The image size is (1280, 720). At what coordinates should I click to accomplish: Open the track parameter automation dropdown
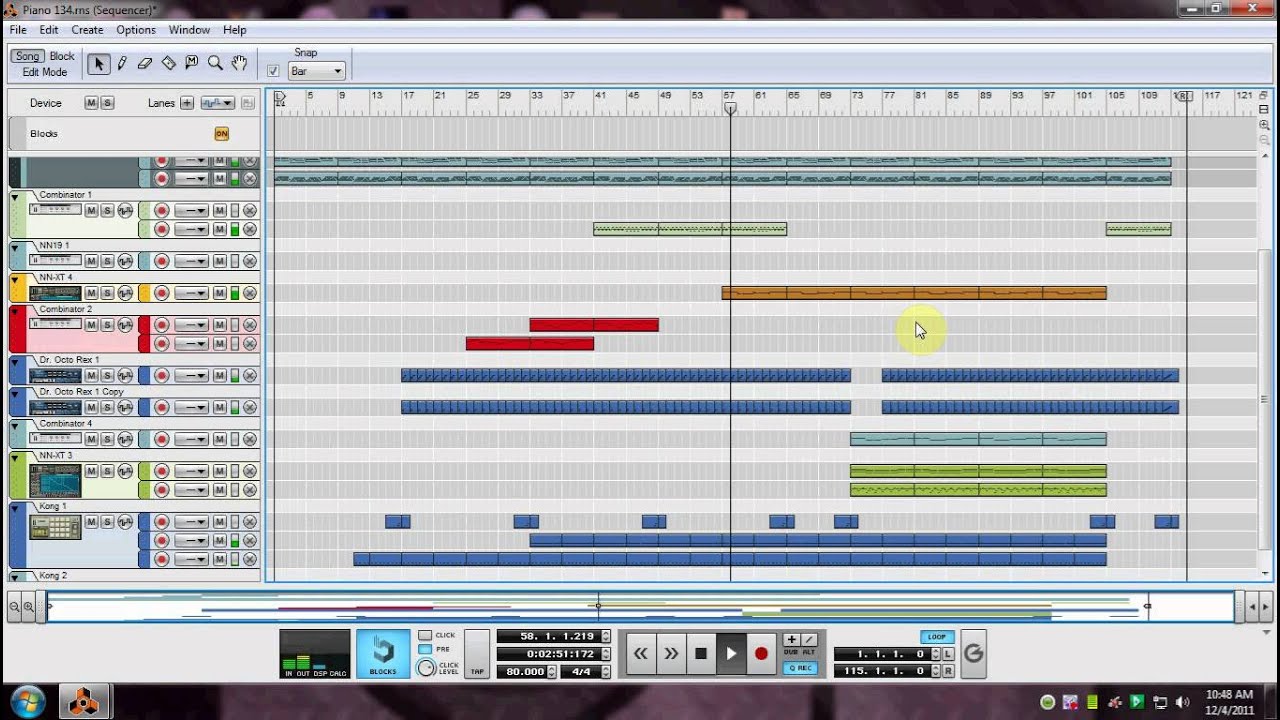point(217,103)
